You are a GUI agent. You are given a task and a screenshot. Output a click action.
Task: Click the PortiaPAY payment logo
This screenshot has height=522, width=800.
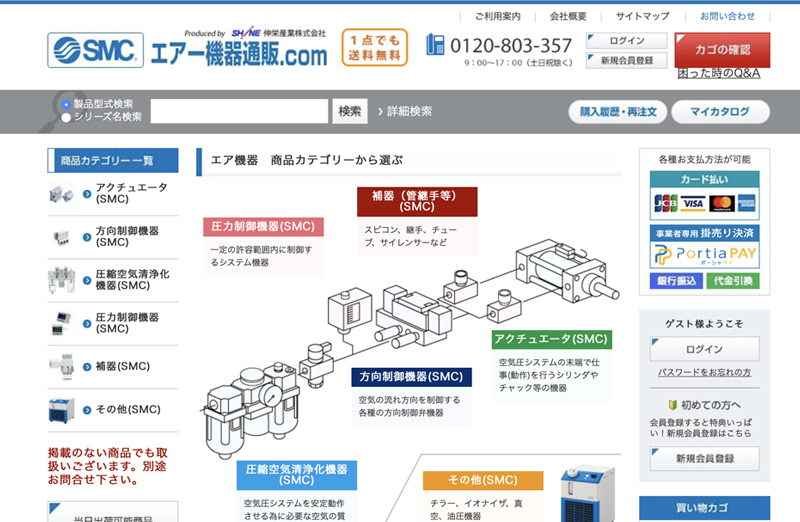coord(705,255)
